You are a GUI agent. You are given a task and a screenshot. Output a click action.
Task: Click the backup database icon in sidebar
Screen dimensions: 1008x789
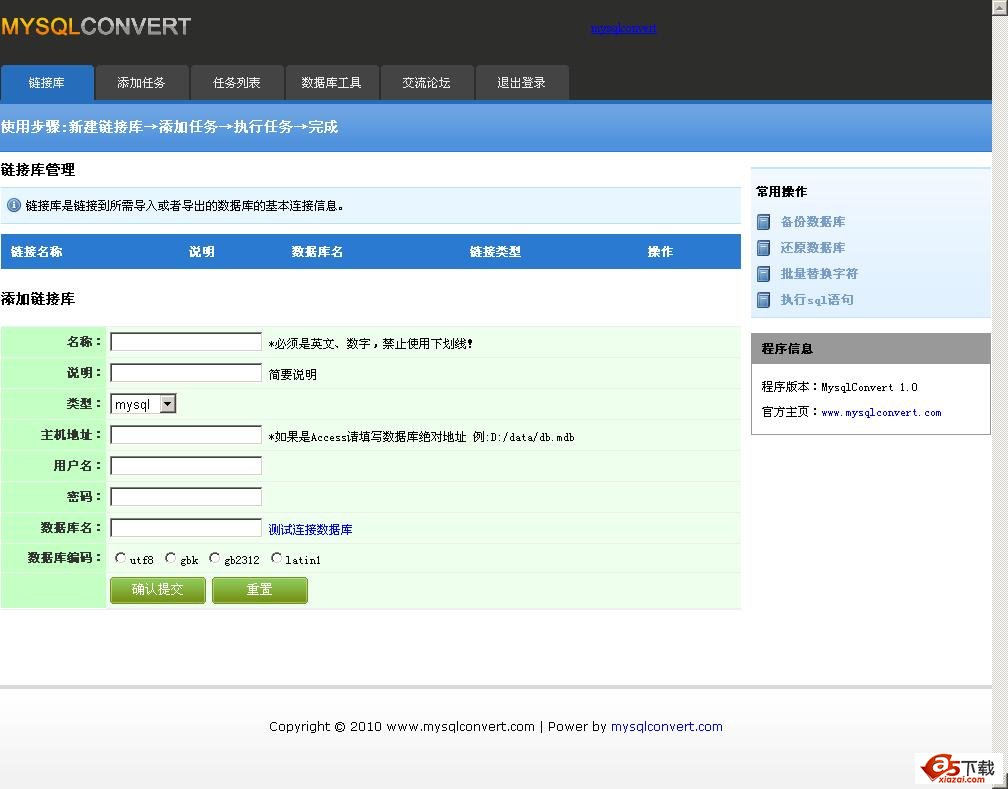pyautogui.click(x=764, y=222)
